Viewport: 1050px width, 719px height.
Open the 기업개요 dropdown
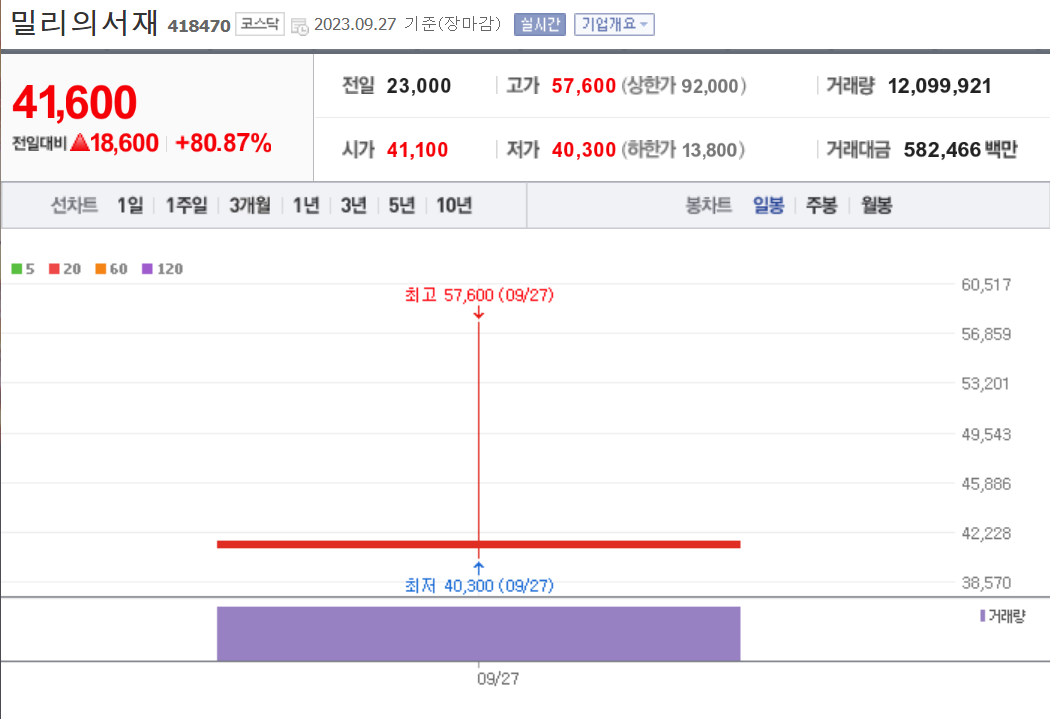[x=614, y=25]
